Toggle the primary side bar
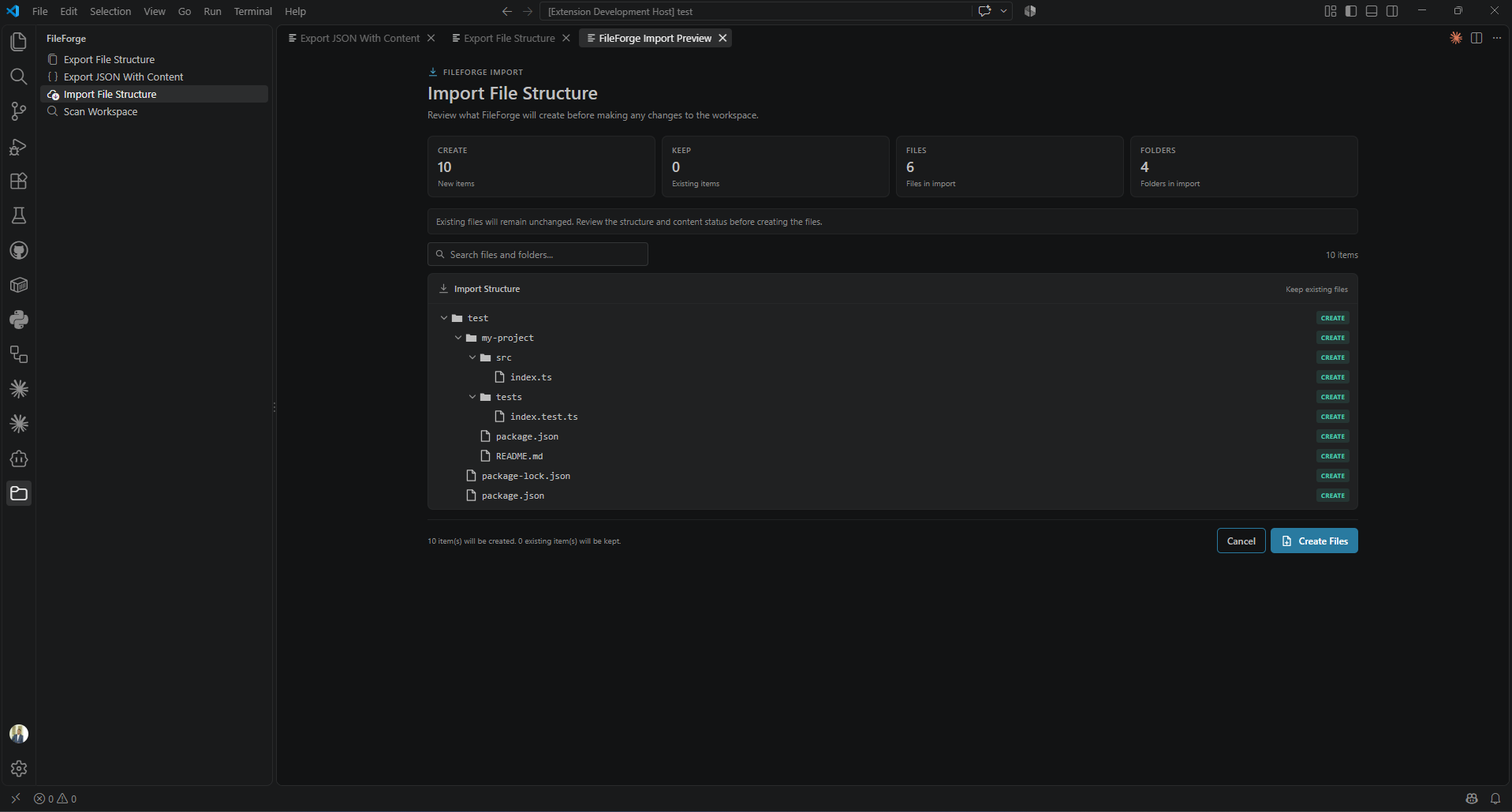 click(x=1351, y=11)
